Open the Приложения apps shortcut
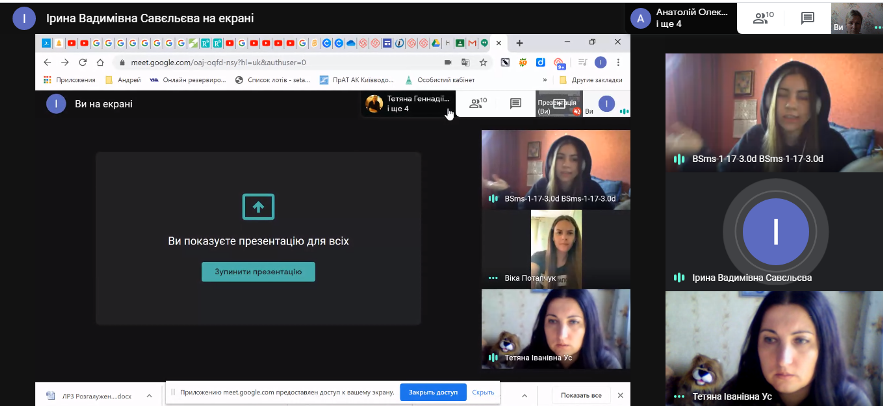883x406 pixels. click(x=70, y=80)
